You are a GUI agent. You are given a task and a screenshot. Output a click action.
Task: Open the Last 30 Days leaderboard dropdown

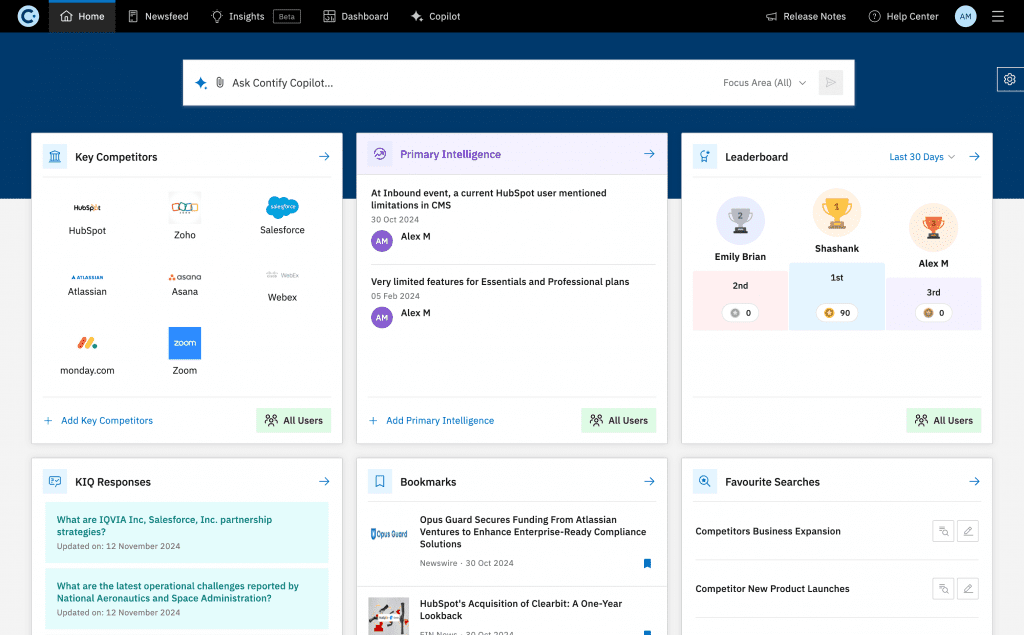(x=922, y=157)
